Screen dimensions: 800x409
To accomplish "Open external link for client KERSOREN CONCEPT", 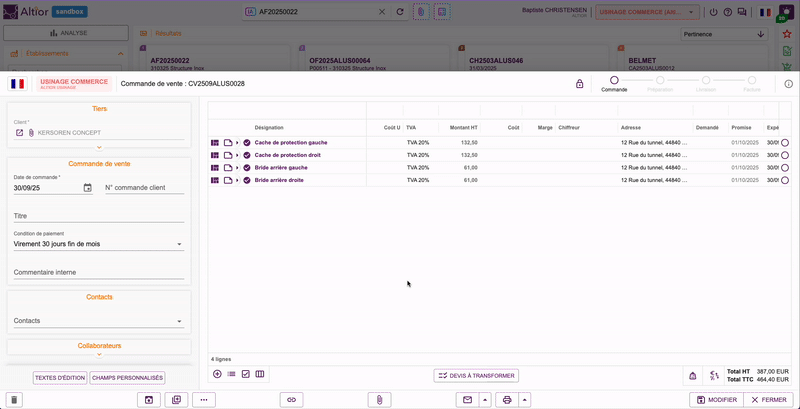I will pos(19,133).
